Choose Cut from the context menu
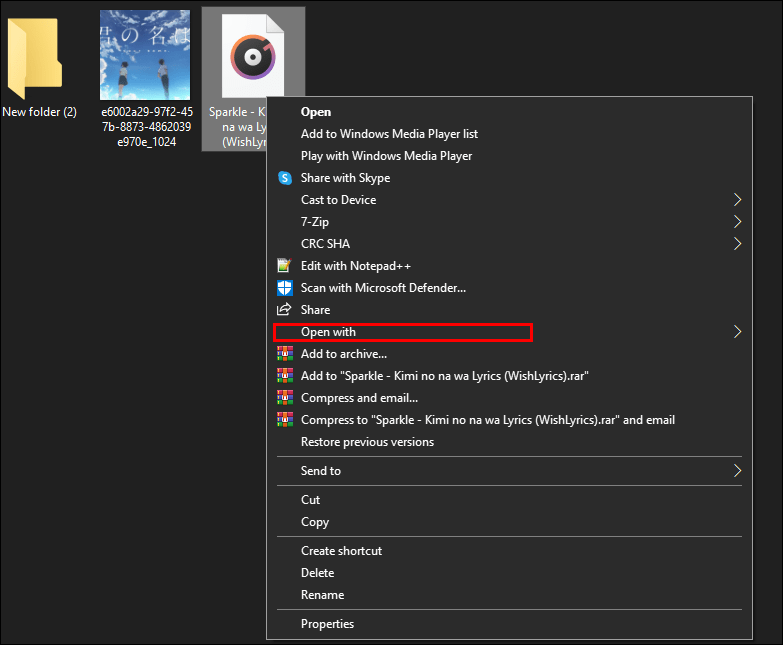 509,499
